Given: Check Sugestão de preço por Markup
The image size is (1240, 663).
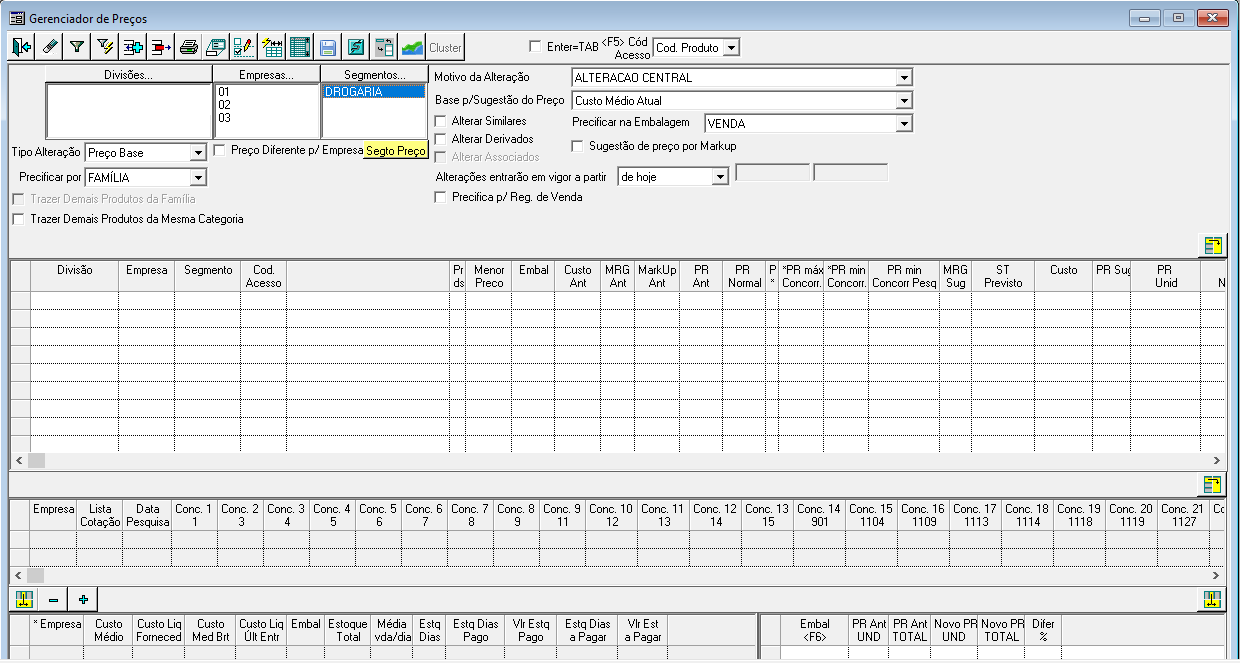Looking at the screenshot, I should 578,146.
